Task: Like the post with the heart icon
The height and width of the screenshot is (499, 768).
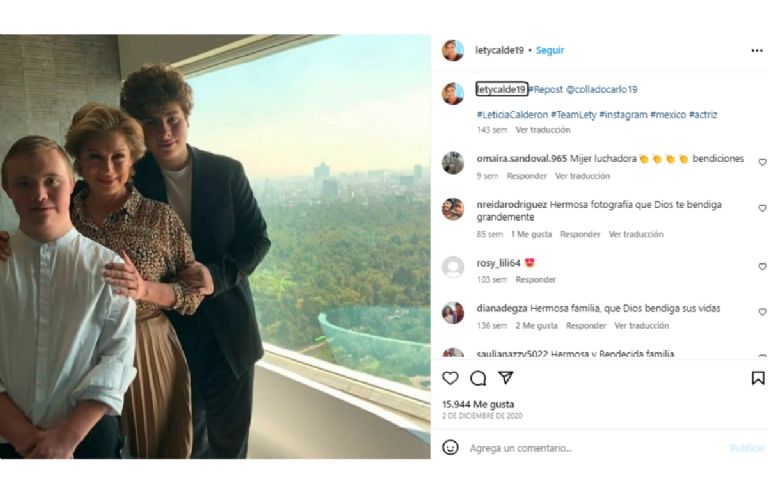Action: (x=450, y=378)
